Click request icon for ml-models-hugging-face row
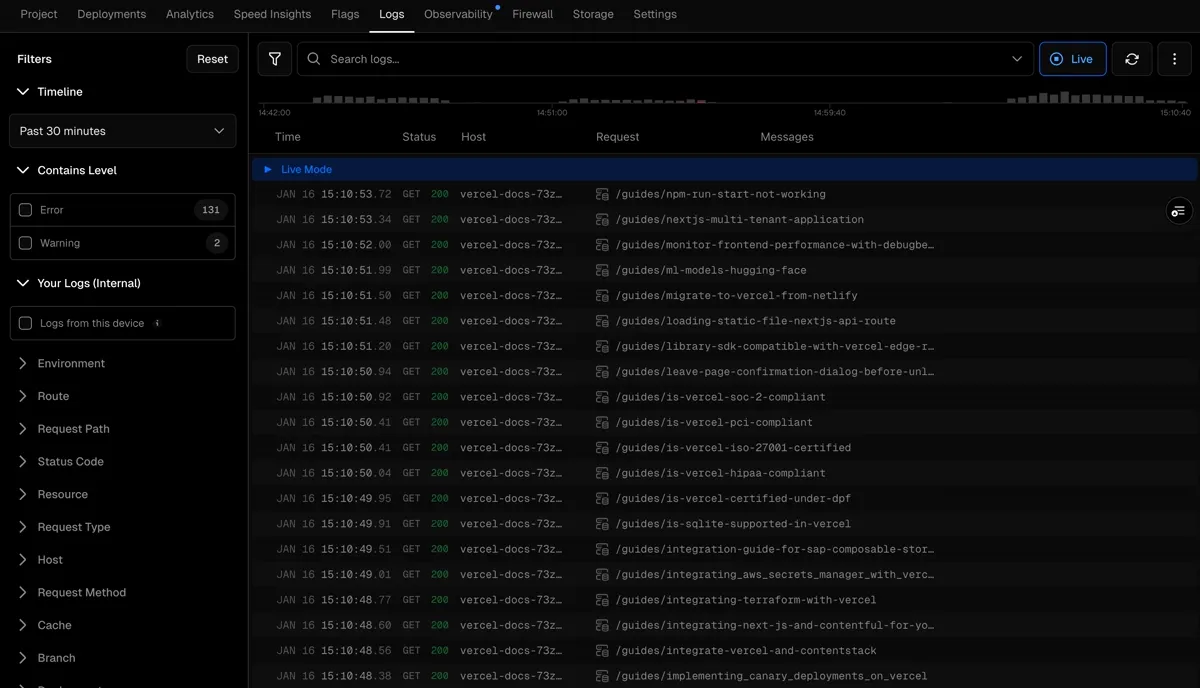Screen dimensions: 1200x688 tap(602, 270)
